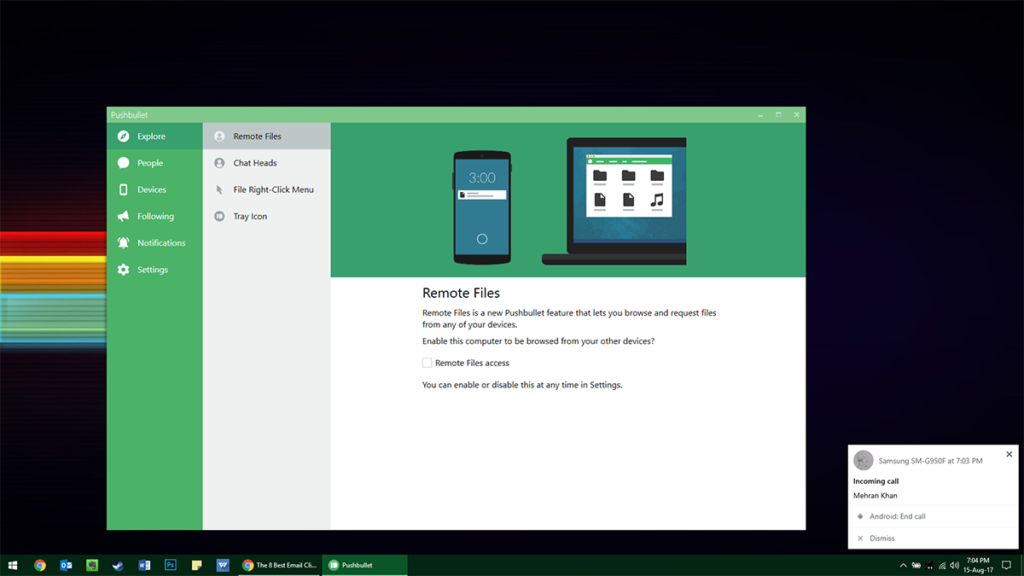Image resolution: width=1024 pixels, height=576 pixels.
Task: Open Outlook from the taskbar
Action: pyautogui.click(x=66, y=564)
